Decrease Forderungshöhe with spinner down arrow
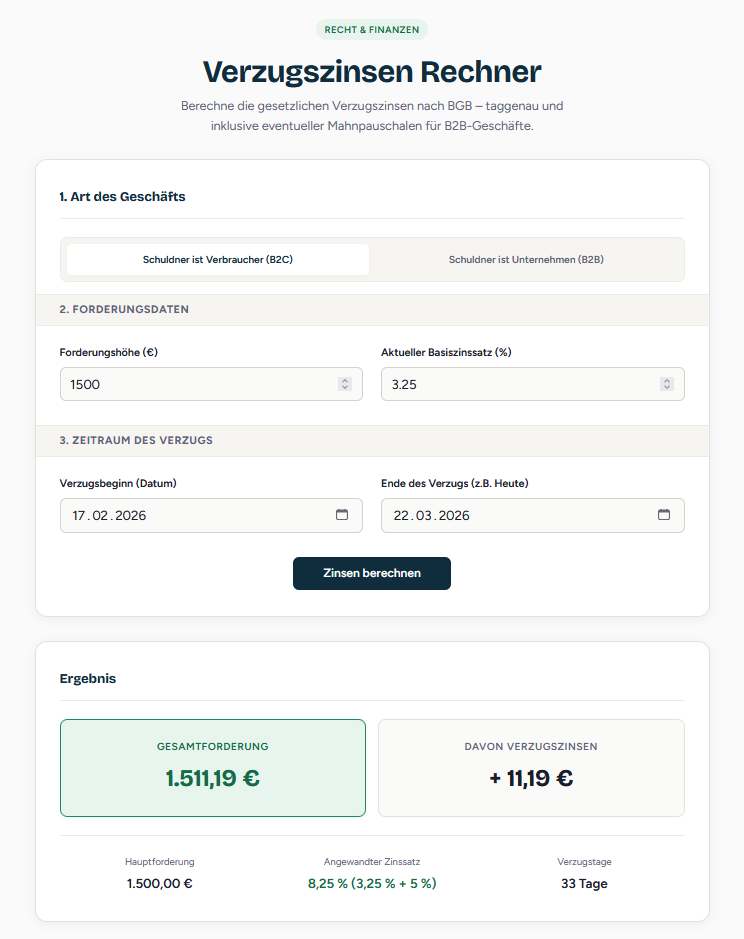The width and height of the screenshot is (744, 939). click(x=344, y=387)
